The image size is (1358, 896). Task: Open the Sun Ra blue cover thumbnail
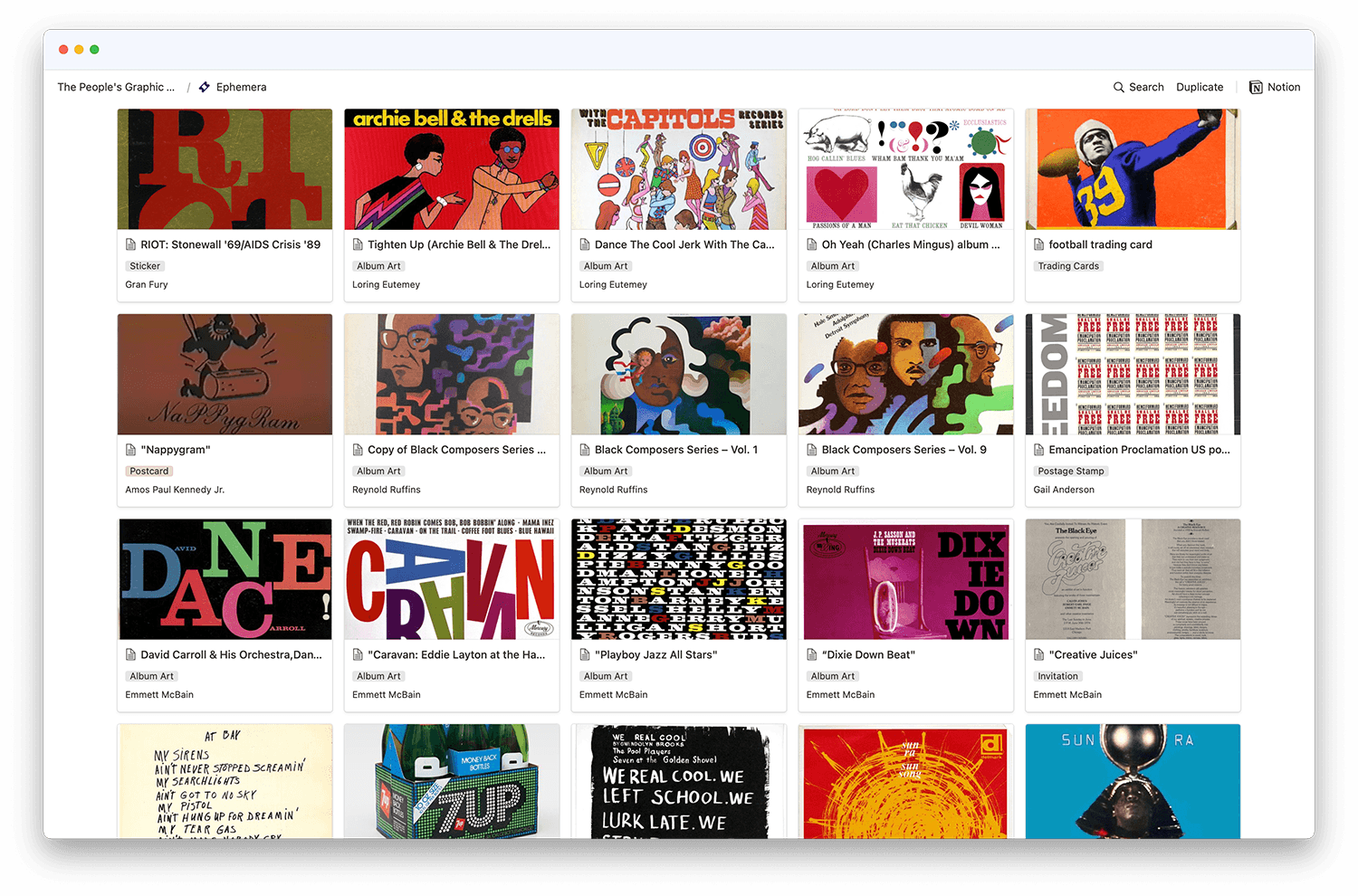point(1133,781)
